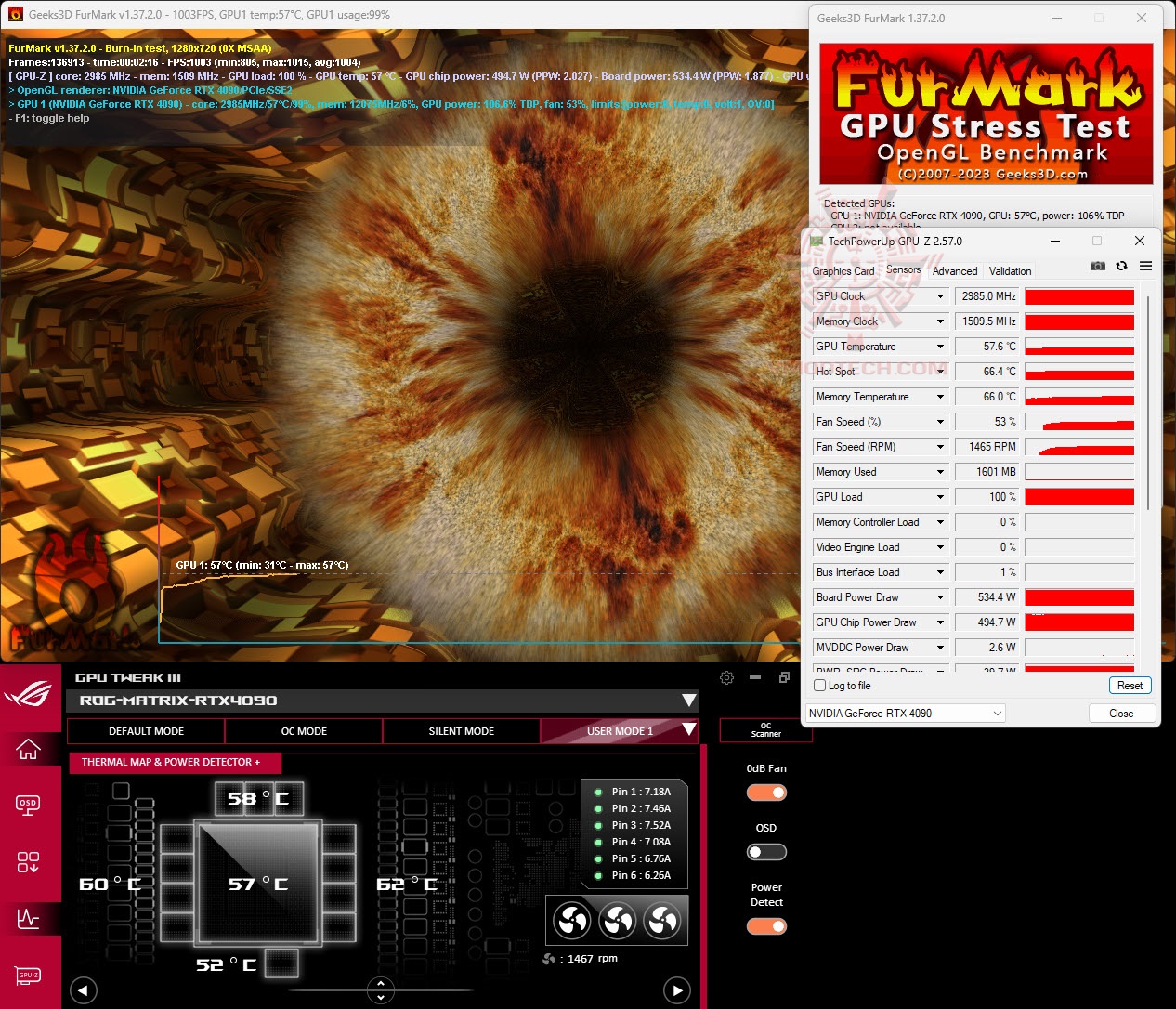Viewport: 1176px width, 1009px height.
Task: Click the GPU-Z sensors vertical scrollbar
Action: (1149, 404)
